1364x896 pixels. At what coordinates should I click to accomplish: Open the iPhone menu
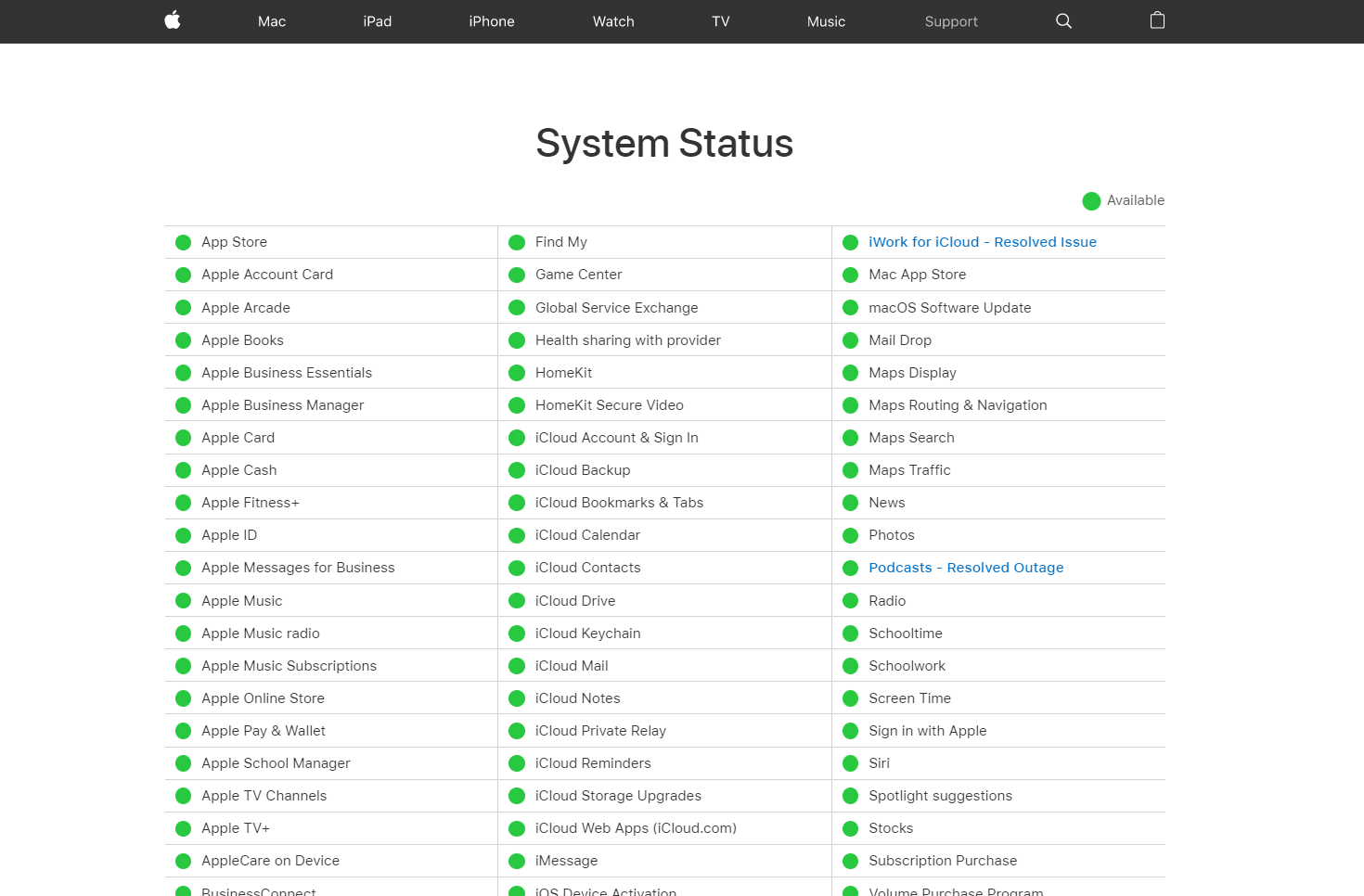(492, 21)
